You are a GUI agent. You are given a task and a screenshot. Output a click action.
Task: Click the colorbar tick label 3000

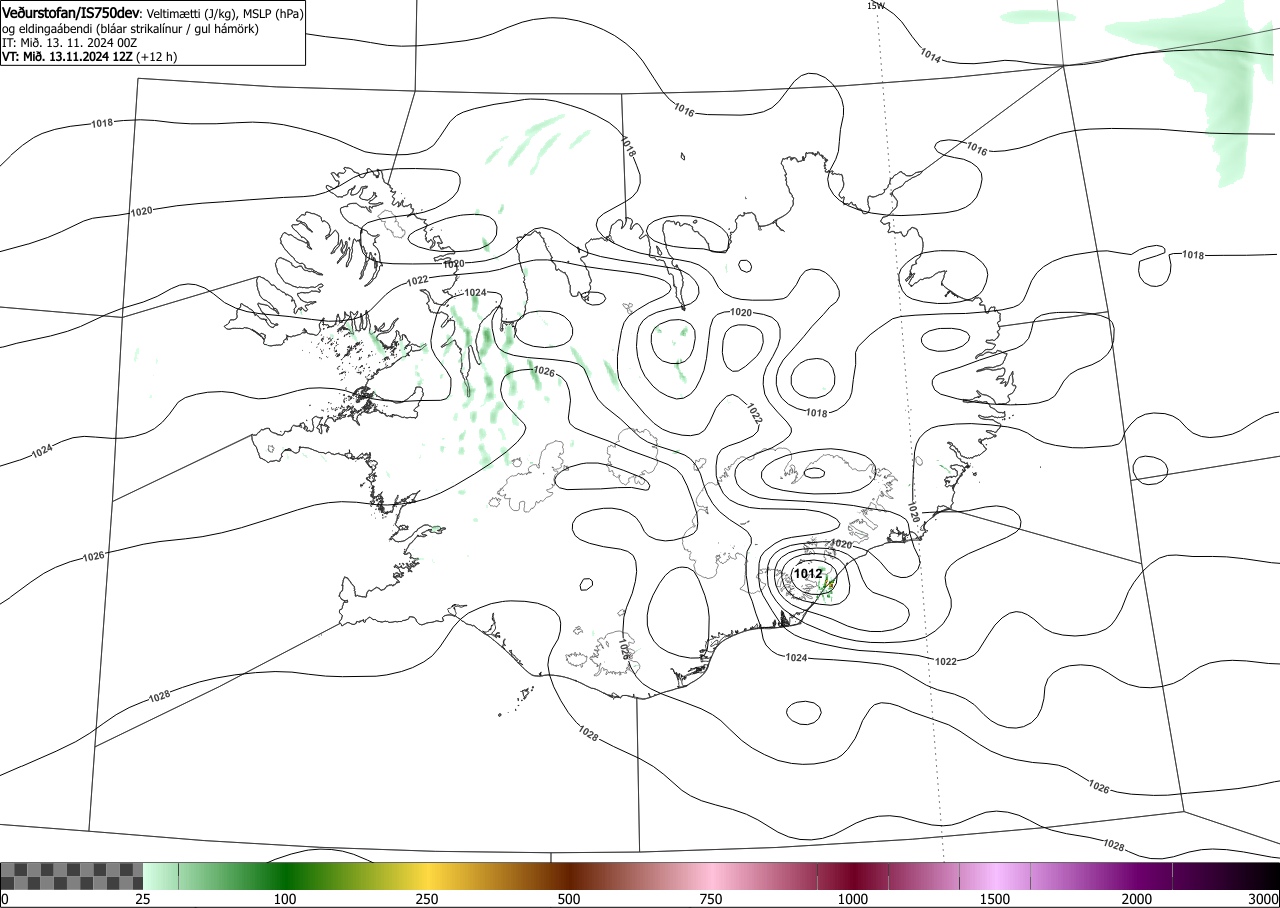tap(1264, 899)
